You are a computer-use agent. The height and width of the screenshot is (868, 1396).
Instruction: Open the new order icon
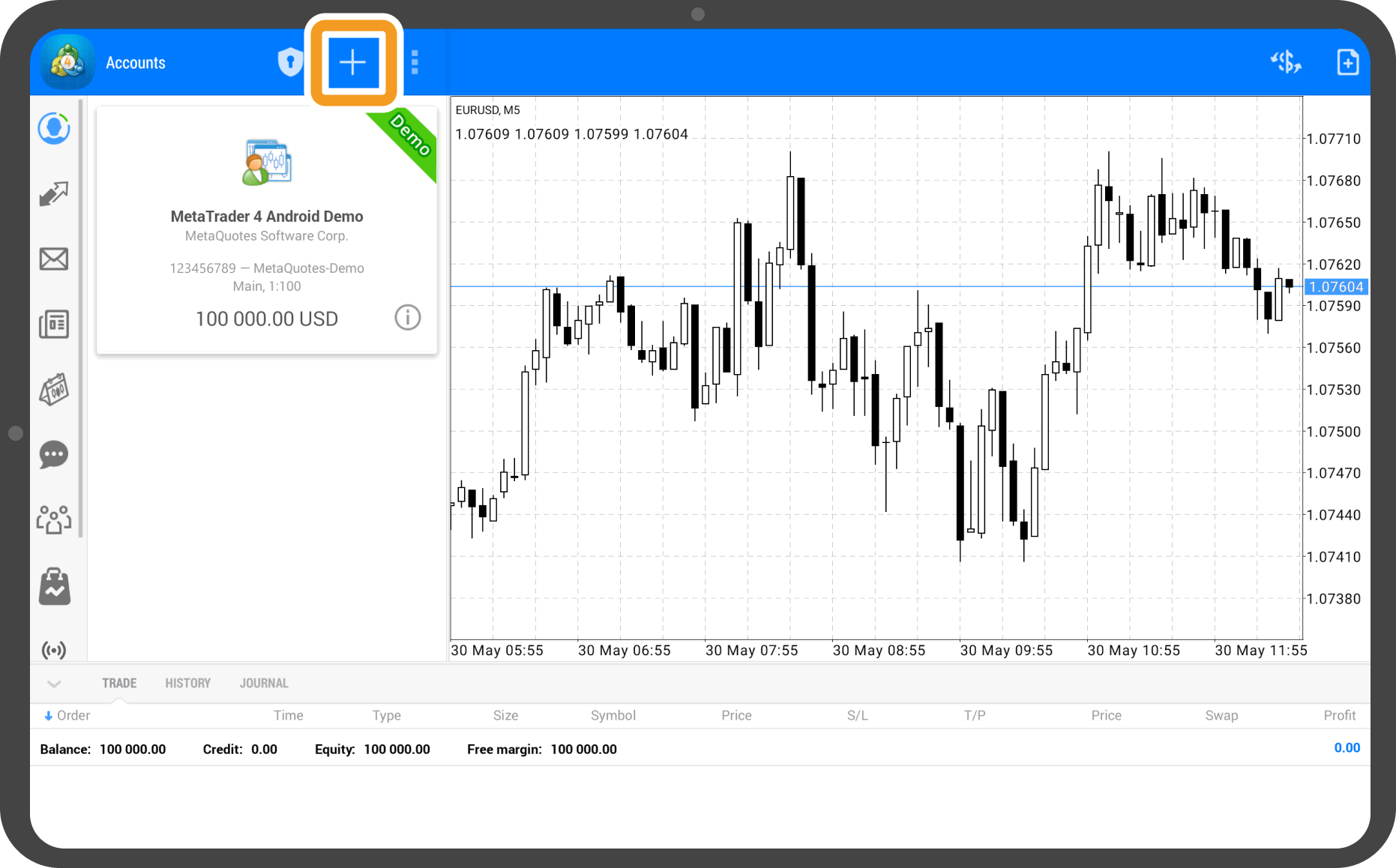1347,62
